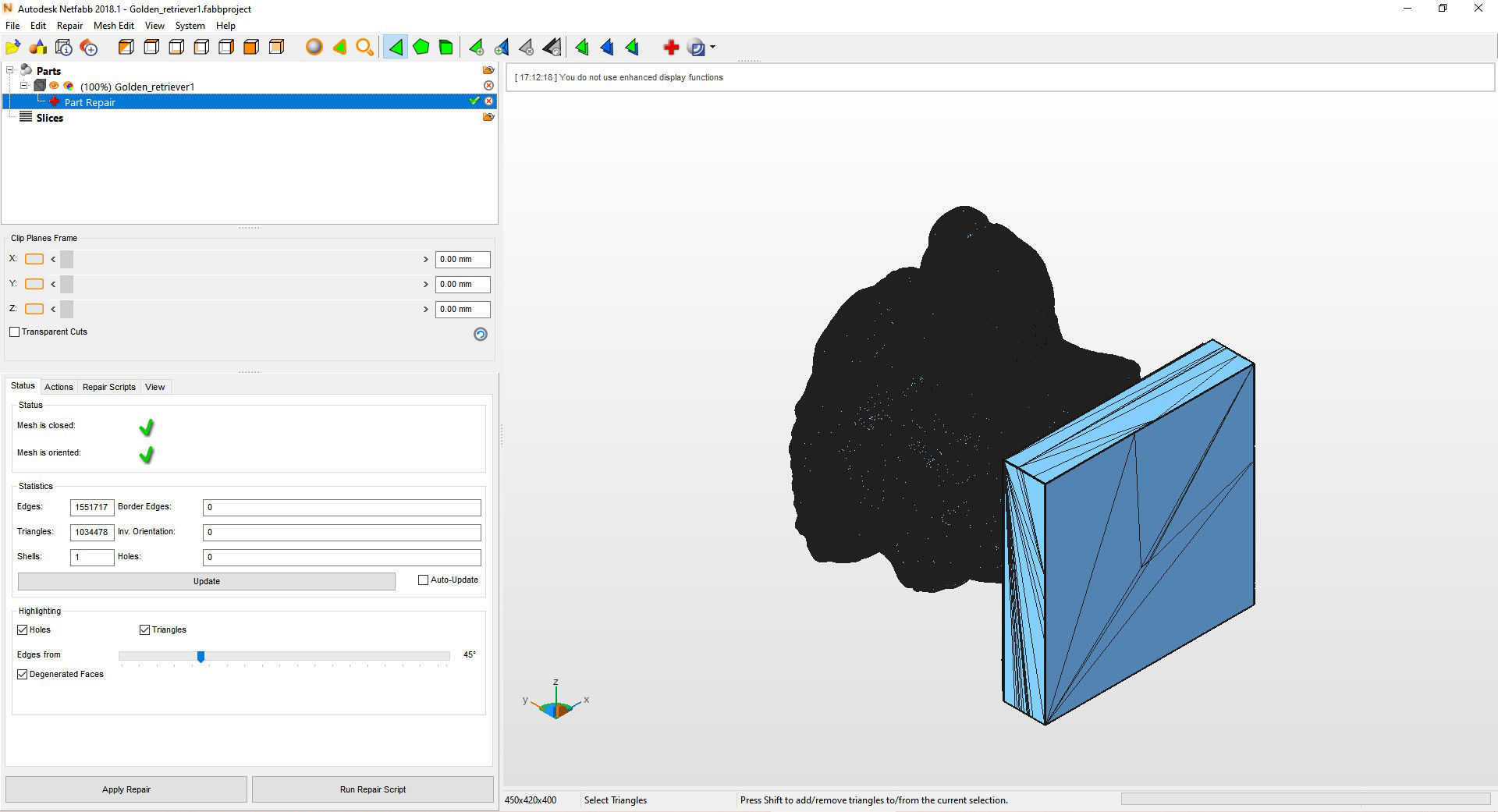
Task: Click the grey sphere zoom-all icon
Action: [314, 48]
